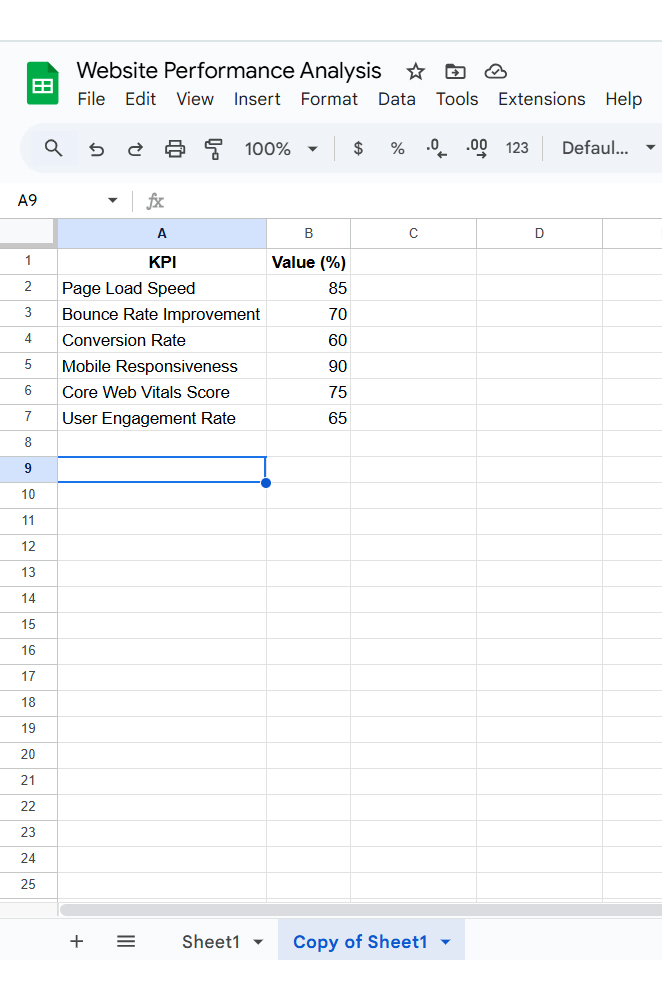Activate the paint format tool

214,149
